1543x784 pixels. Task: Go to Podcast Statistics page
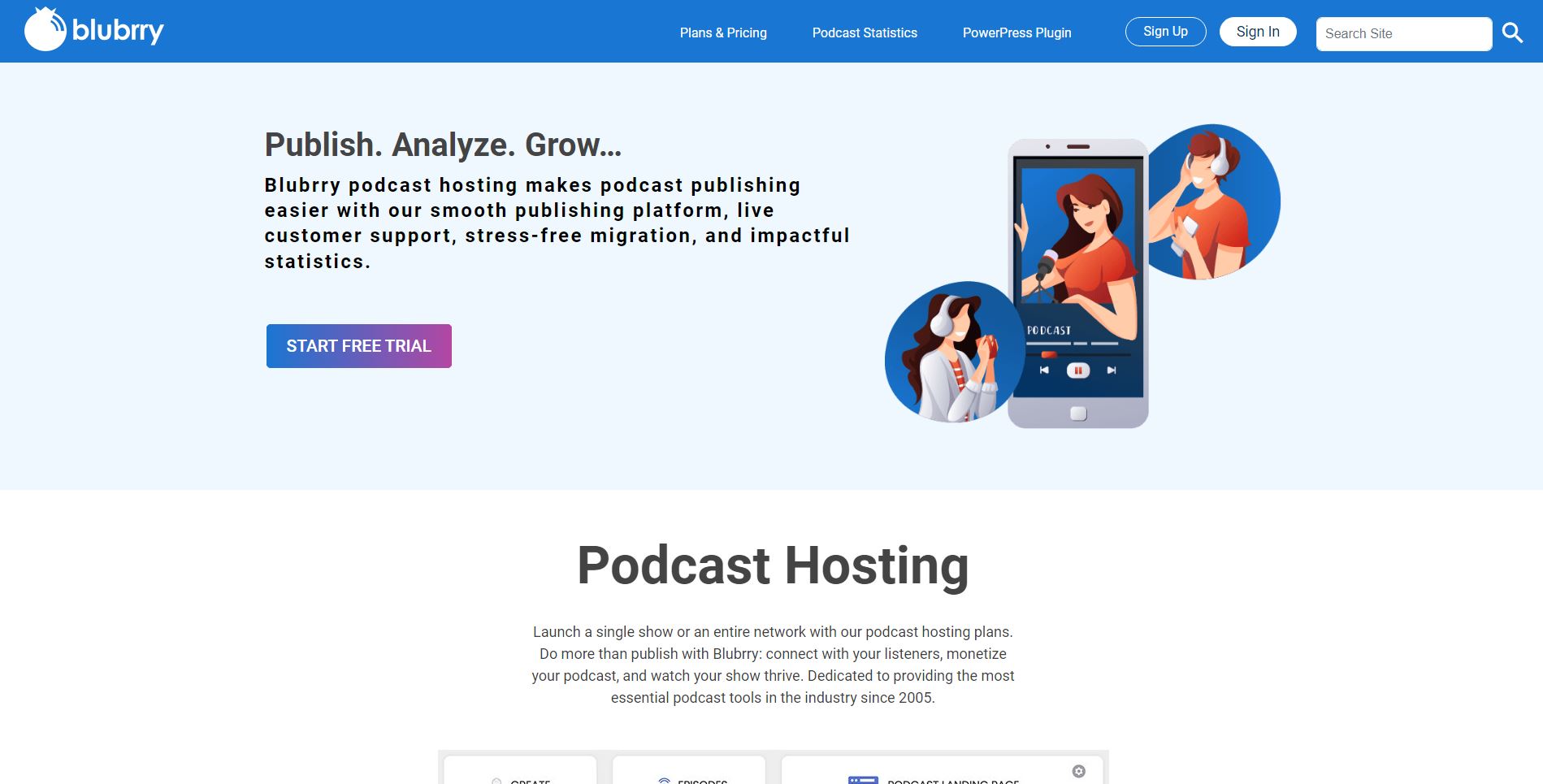click(865, 32)
